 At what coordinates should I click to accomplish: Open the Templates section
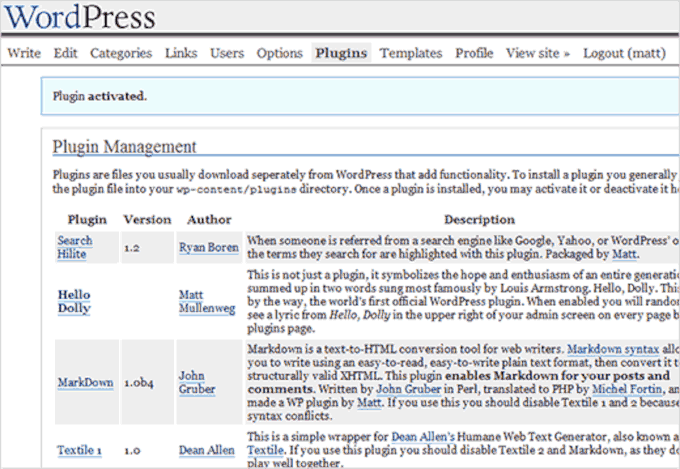coord(411,53)
